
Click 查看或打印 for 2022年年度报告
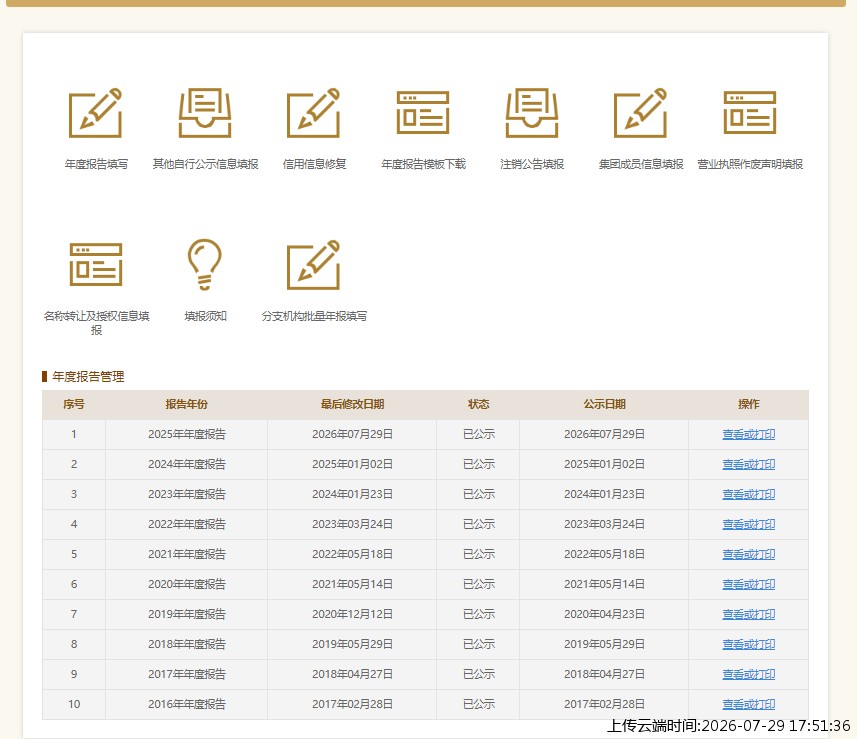click(x=748, y=525)
